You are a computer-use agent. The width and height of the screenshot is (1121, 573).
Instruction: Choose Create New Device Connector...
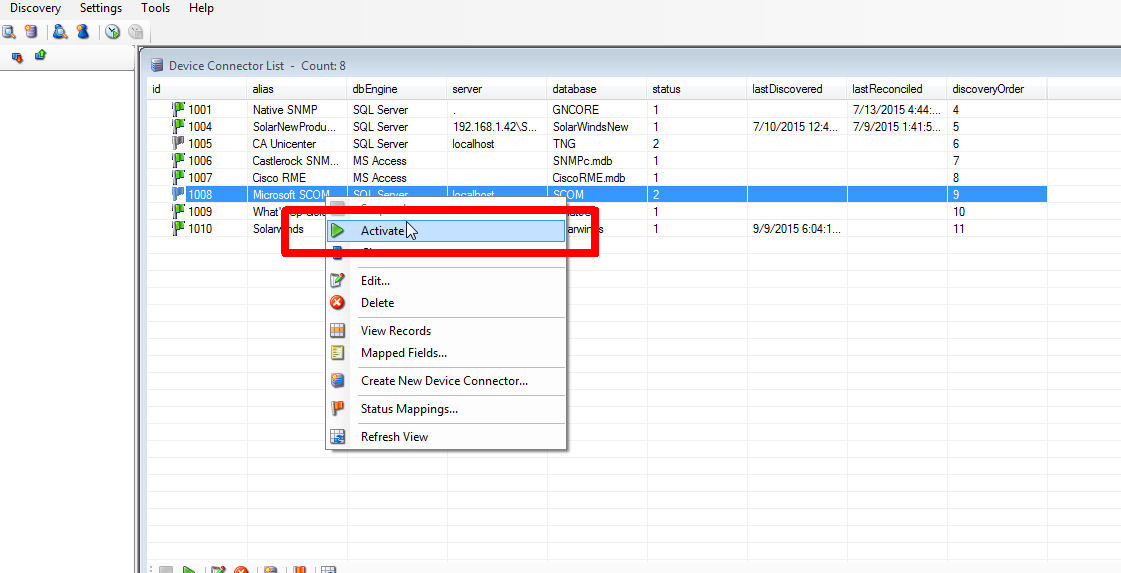coord(444,381)
